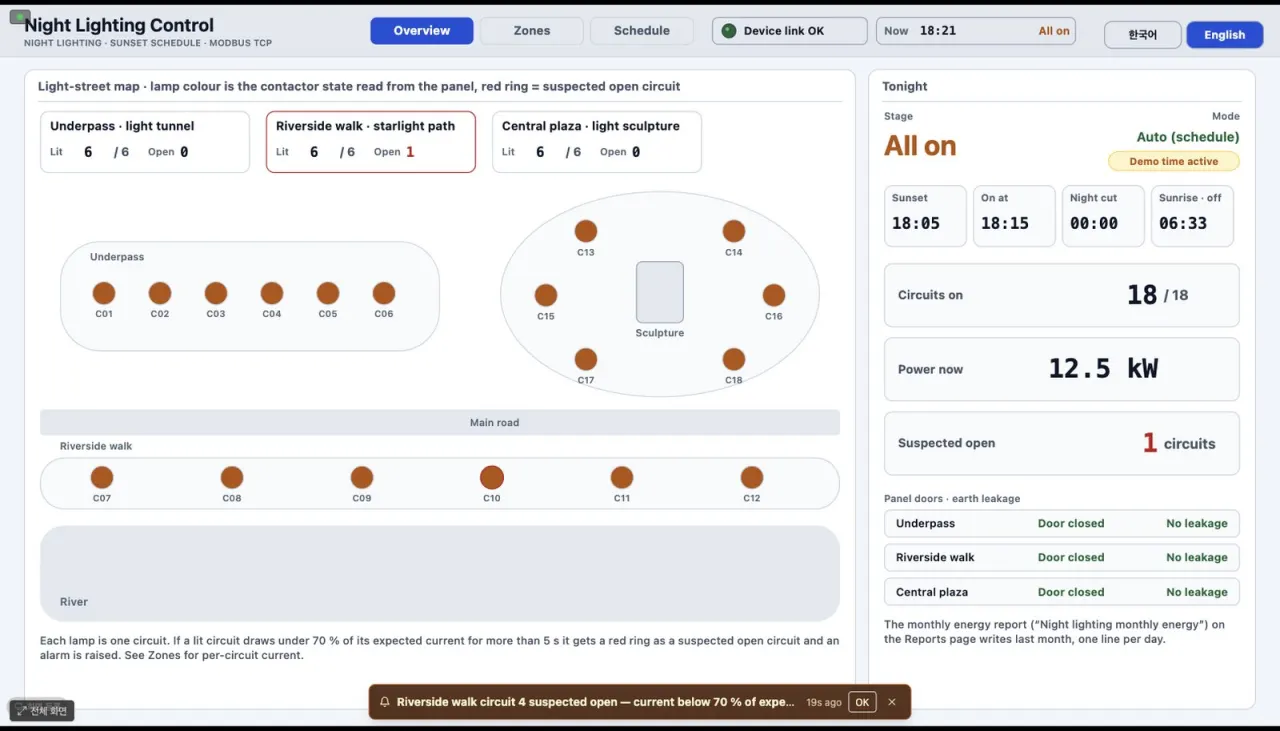Click the C15 lamp marker
1280x731 pixels.
tap(546, 295)
